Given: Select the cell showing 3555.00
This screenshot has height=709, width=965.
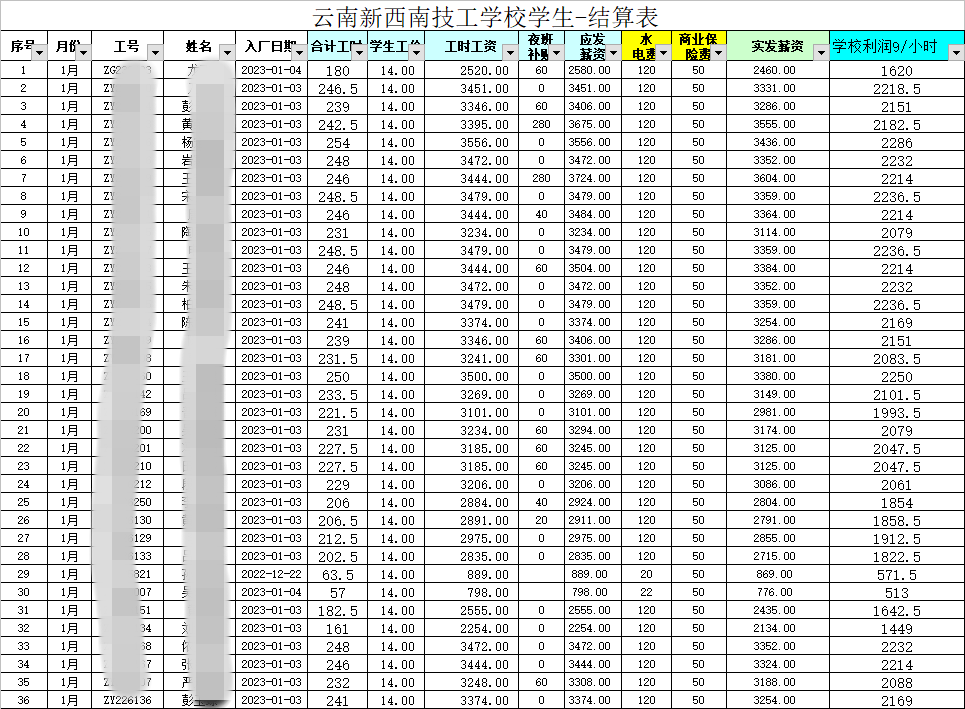Looking at the screenshot, I should pos(778,124).
